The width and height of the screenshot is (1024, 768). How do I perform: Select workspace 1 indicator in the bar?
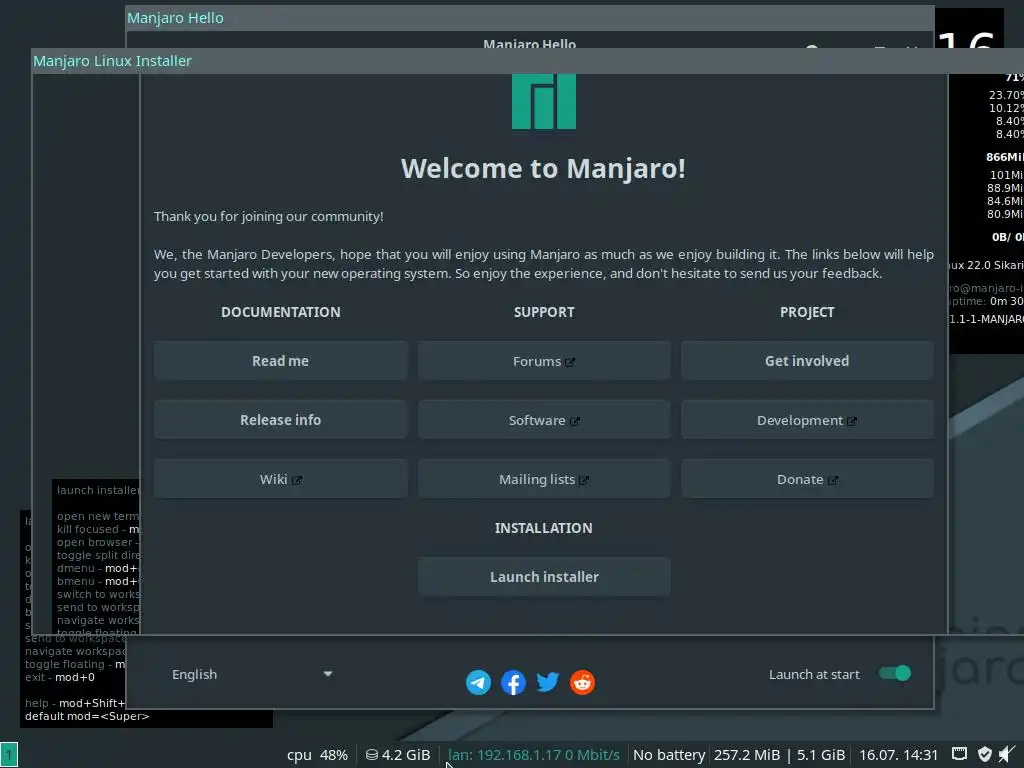[x=9, y=755]
